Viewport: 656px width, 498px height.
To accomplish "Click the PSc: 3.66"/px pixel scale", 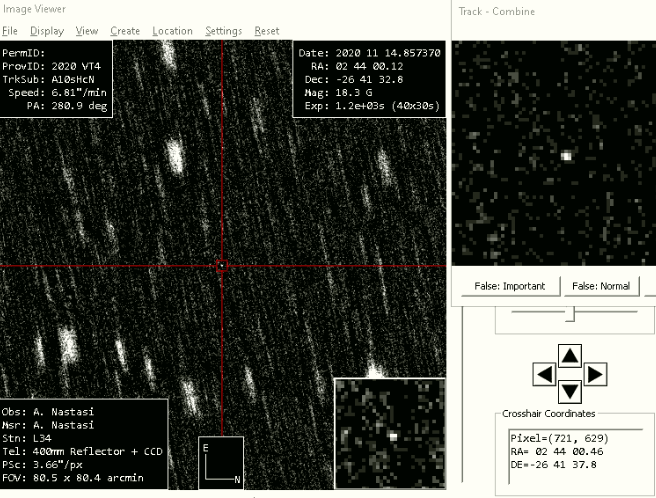I will click(42, 465).
